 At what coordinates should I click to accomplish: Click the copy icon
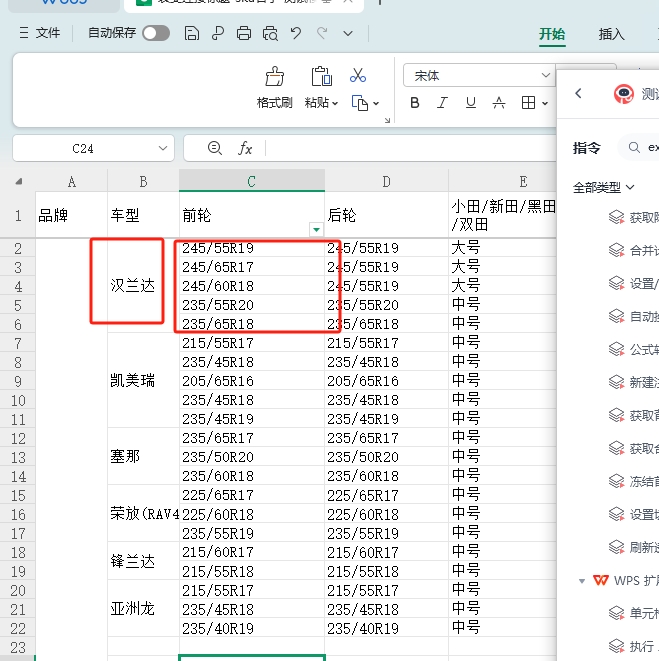[x=360, y=103]
